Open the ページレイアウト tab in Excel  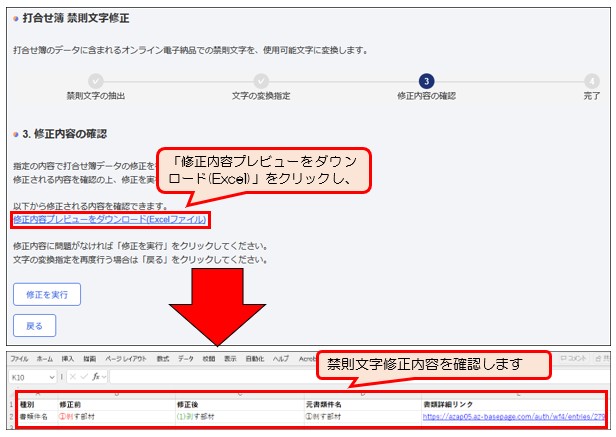pyautogui.click(x=126, y=359)
